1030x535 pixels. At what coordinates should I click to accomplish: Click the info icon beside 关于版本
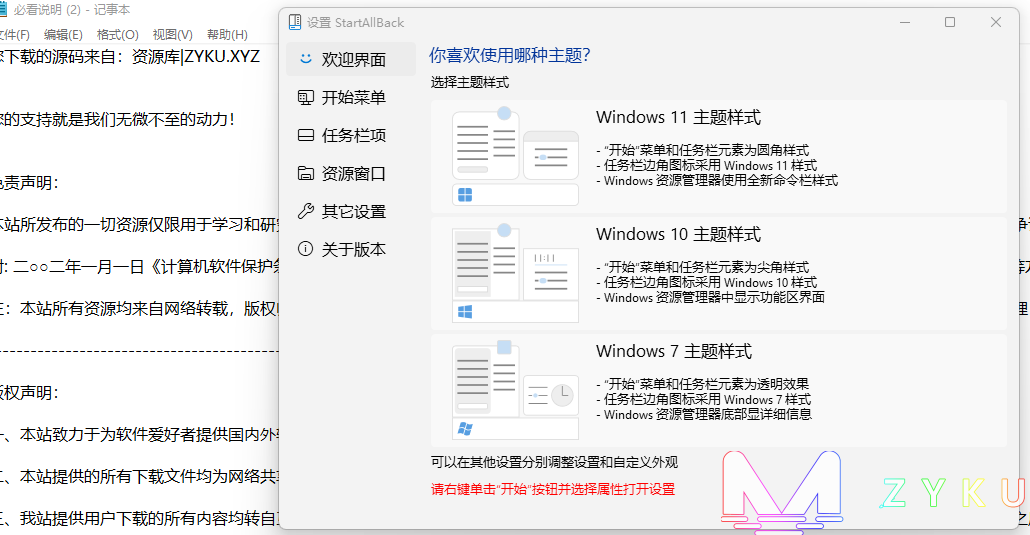(305, 248)
